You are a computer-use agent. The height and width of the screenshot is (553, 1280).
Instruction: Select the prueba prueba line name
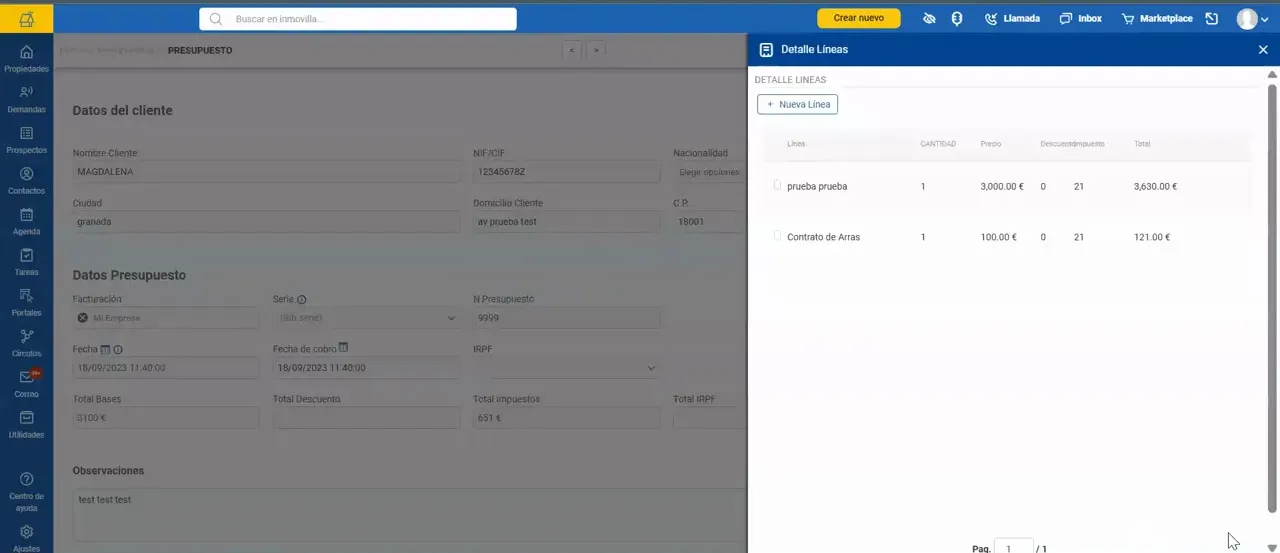coord(817,186)
